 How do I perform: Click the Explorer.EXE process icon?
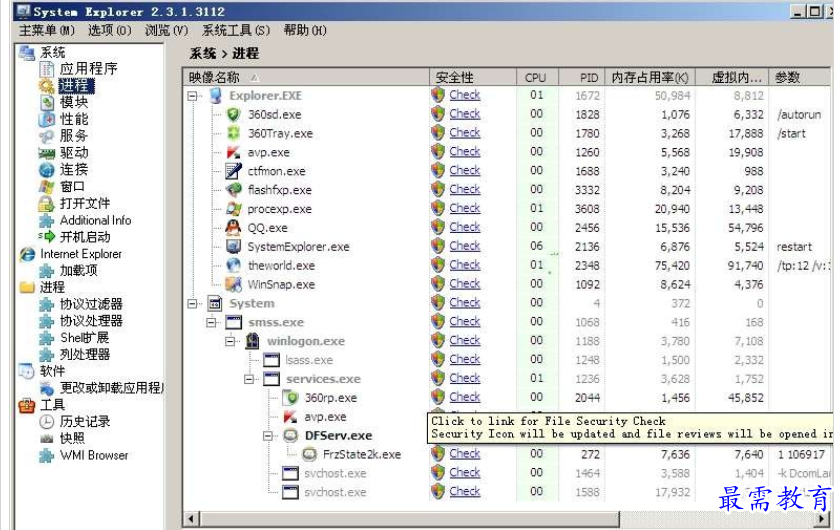215,95
